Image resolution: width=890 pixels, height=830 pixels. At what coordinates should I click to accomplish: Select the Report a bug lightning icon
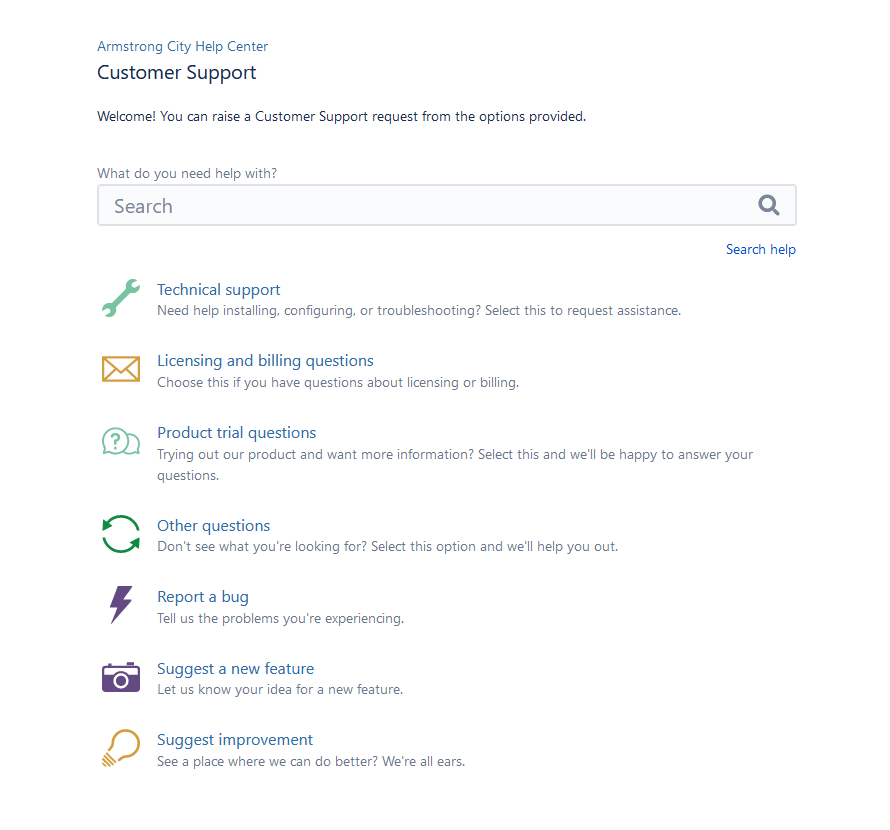(120, 605)
